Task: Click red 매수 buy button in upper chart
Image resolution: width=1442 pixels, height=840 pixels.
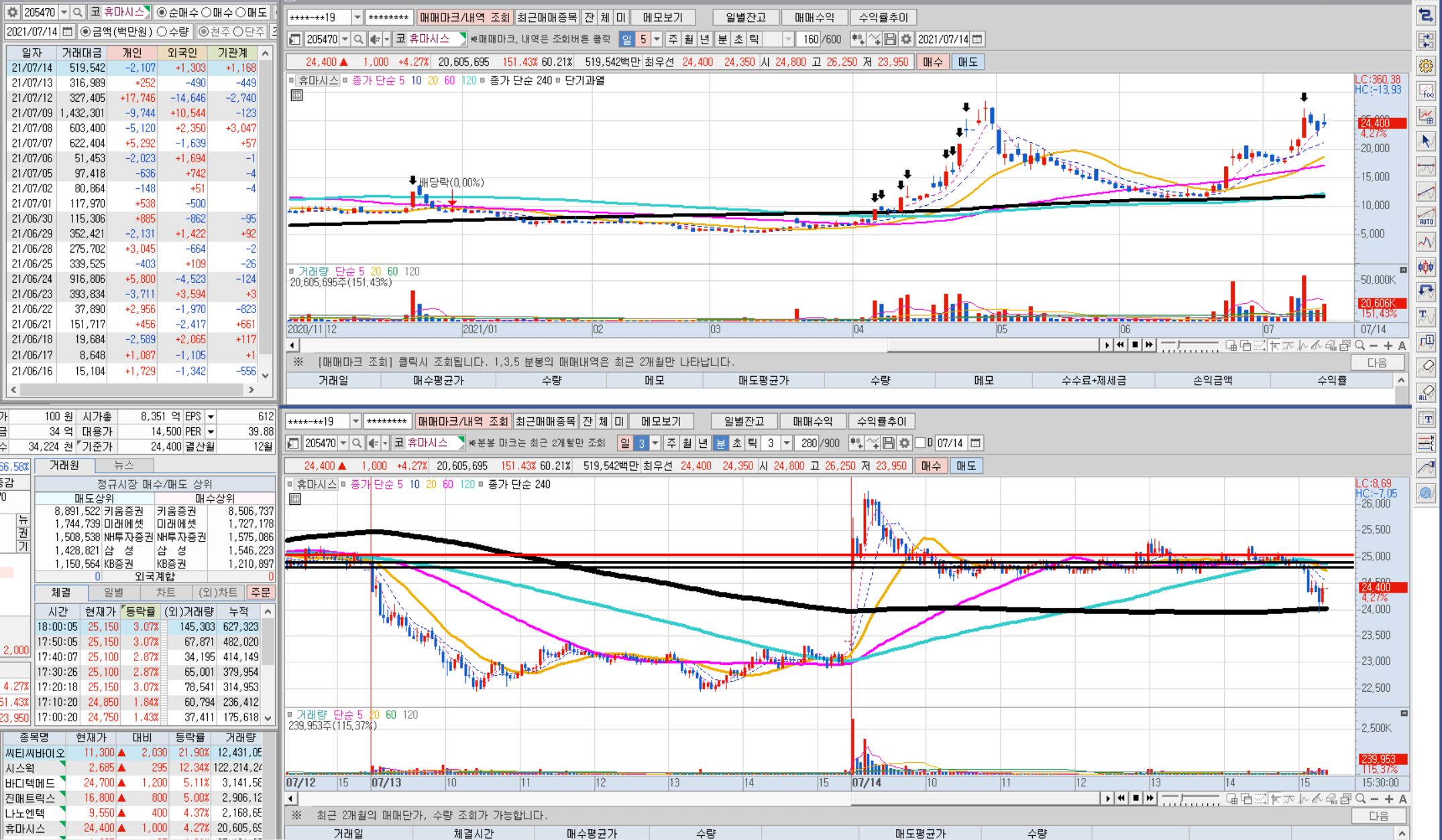Action: point(932,62)
